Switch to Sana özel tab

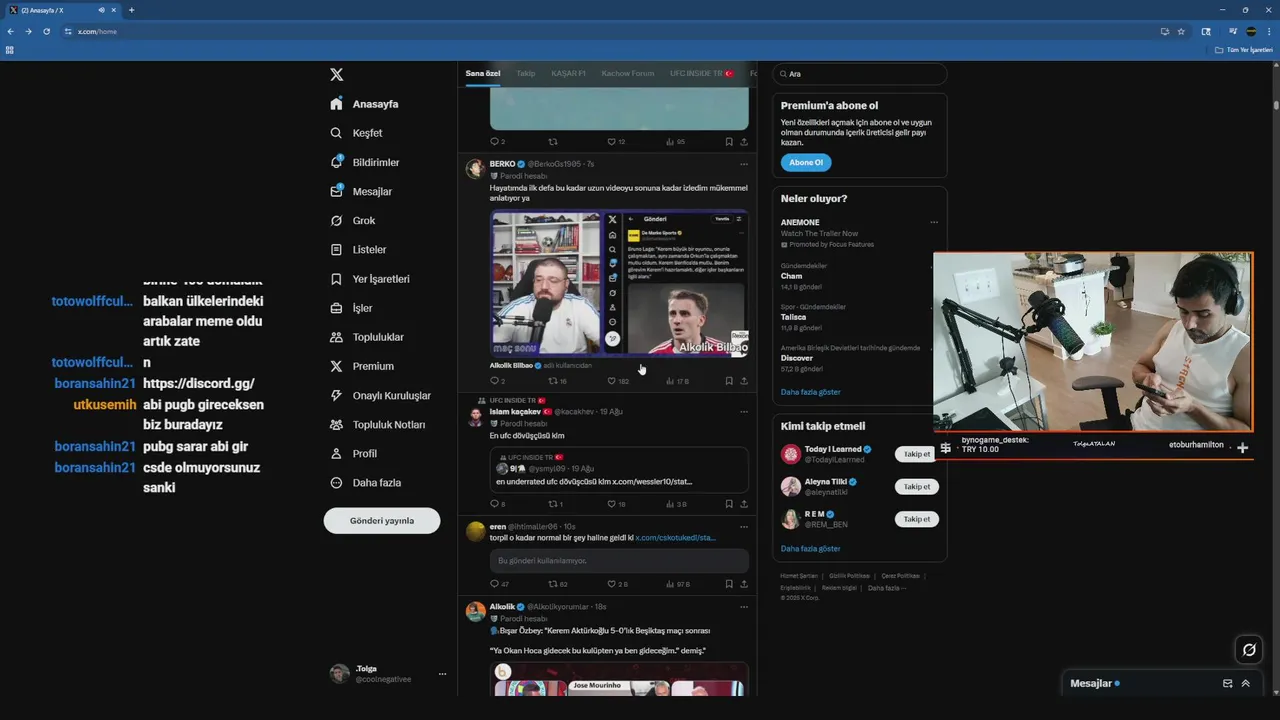click(483, 73)
